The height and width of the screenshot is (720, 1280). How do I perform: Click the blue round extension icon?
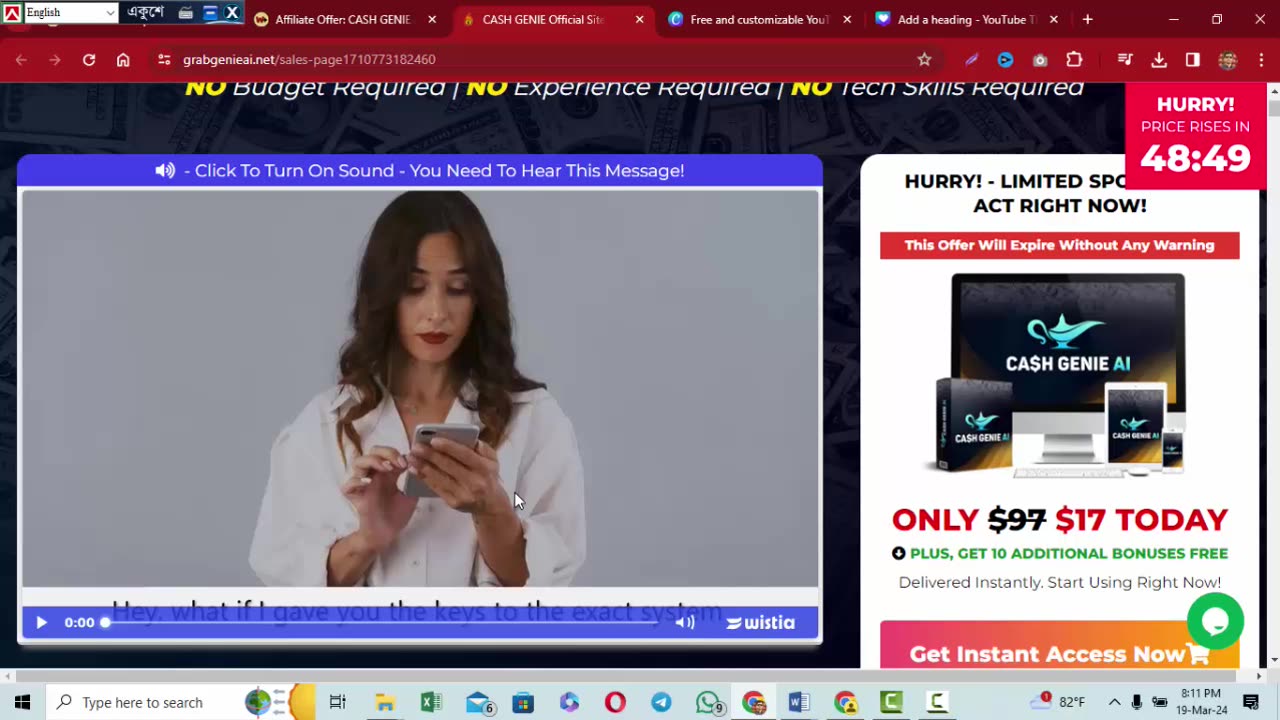pos(1005,60)
